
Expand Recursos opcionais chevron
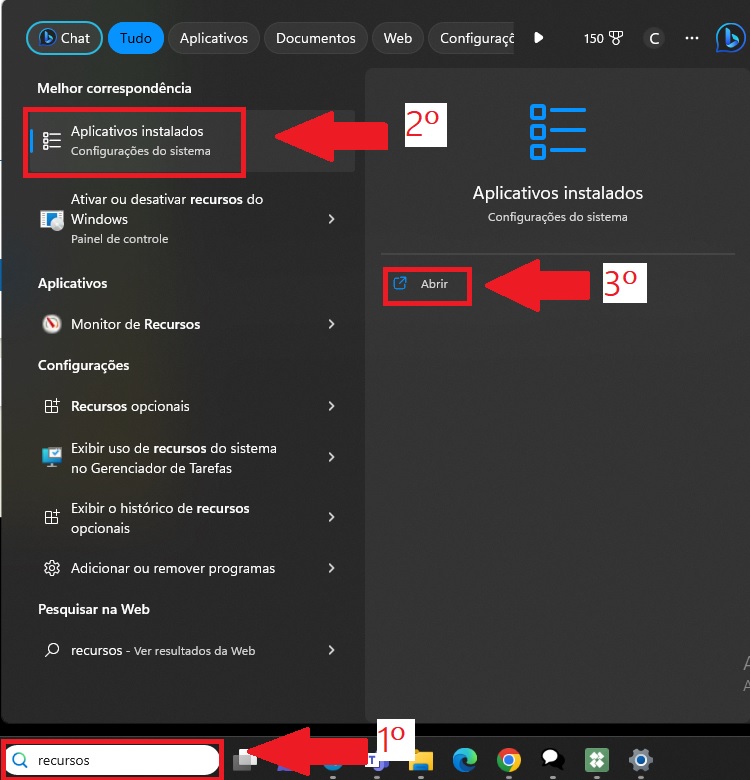click(331, 406)
